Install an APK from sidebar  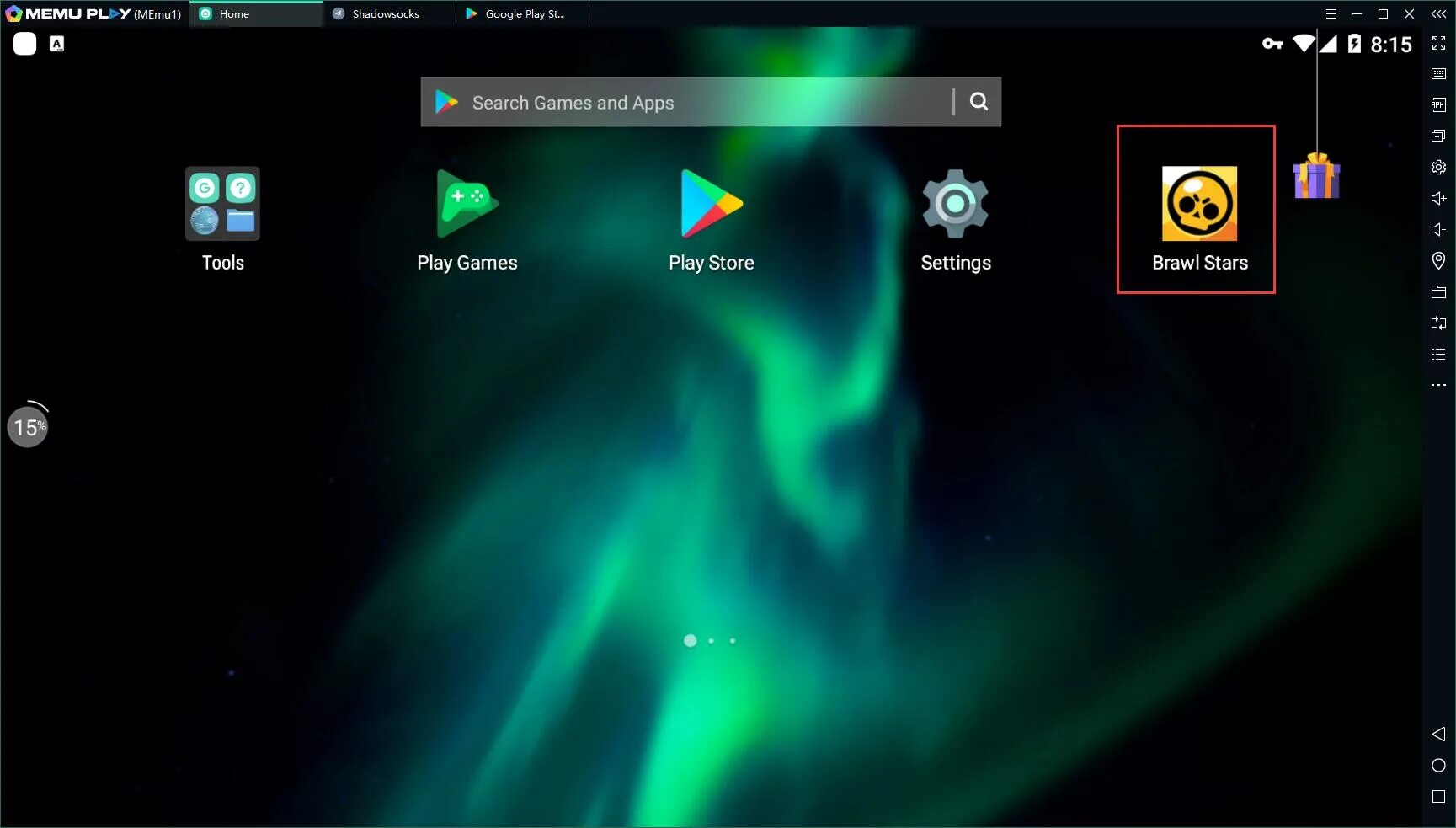click(x=1438, y=105)
